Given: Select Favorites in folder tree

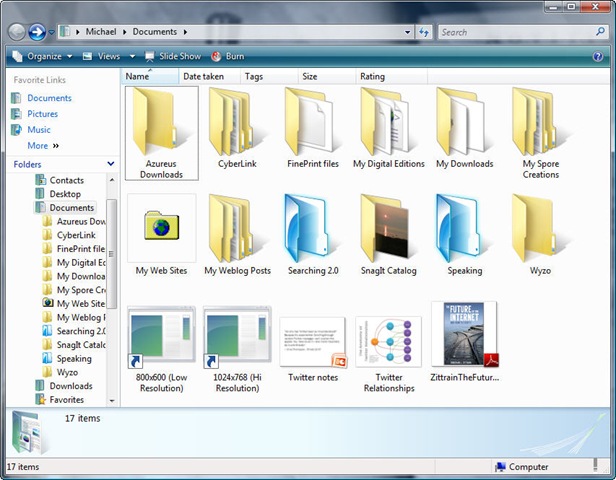Looking at the screenshot, I should tap(60, 400).
